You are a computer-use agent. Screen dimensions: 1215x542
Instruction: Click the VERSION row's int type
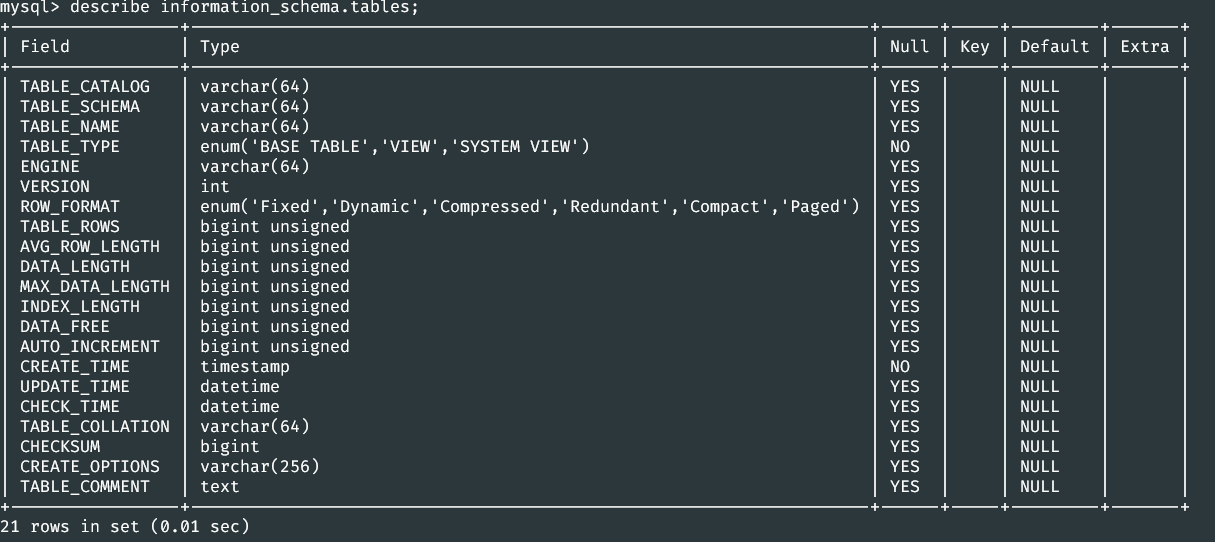click(215, 187)
